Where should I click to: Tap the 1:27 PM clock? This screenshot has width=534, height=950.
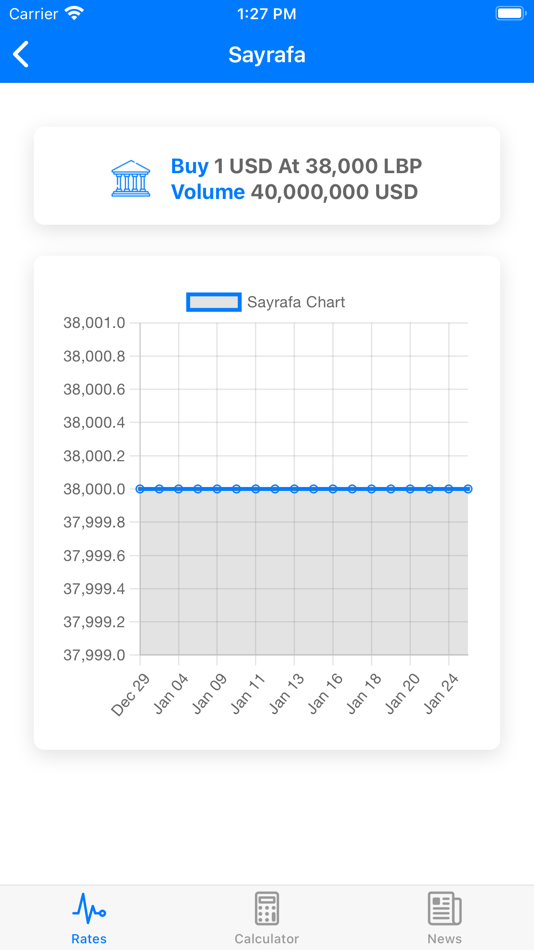(x=267, y=14)
